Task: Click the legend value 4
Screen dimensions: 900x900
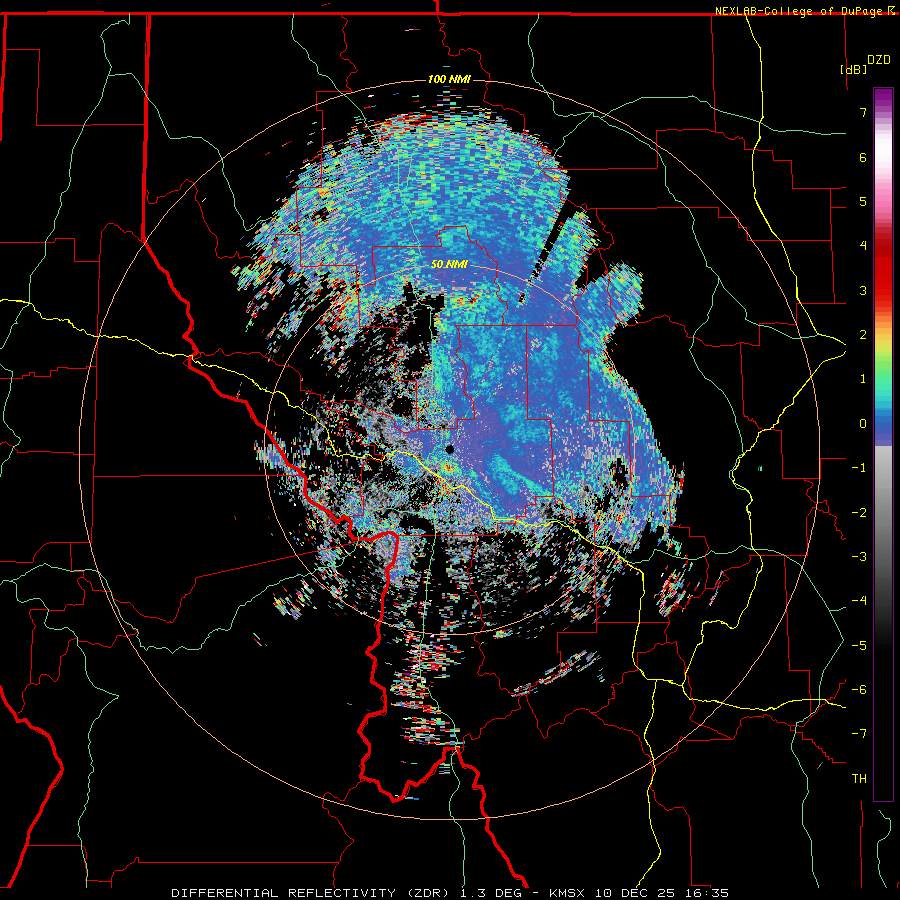Action: [863, 246]
